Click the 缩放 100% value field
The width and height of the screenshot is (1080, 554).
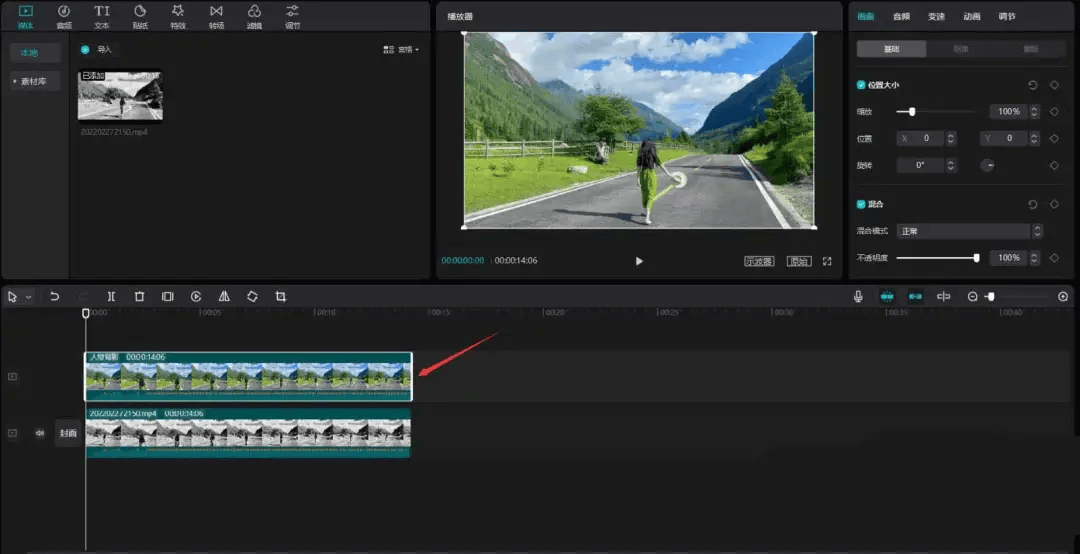(1008, 112)
